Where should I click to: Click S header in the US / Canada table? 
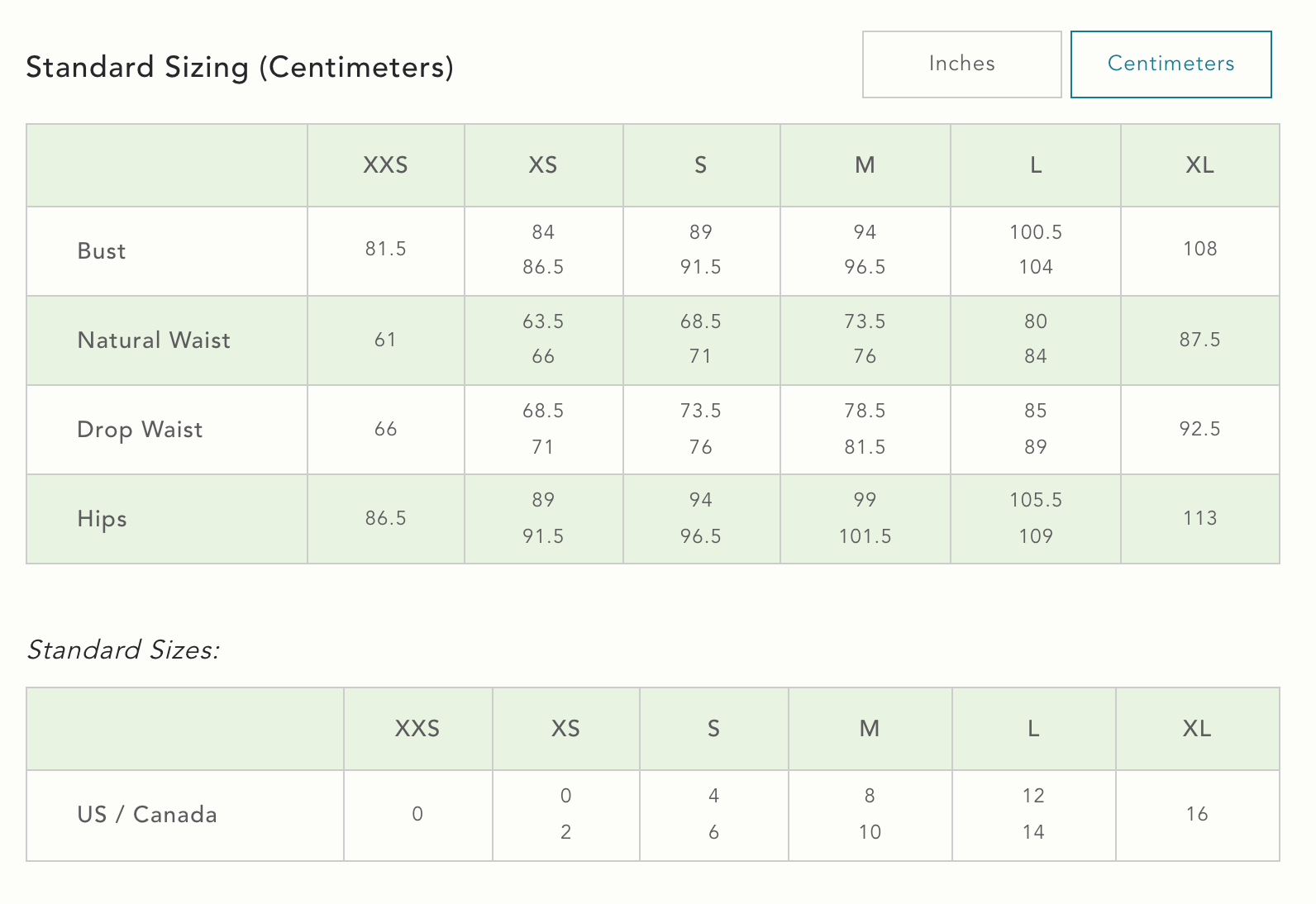tap(713, 729)
